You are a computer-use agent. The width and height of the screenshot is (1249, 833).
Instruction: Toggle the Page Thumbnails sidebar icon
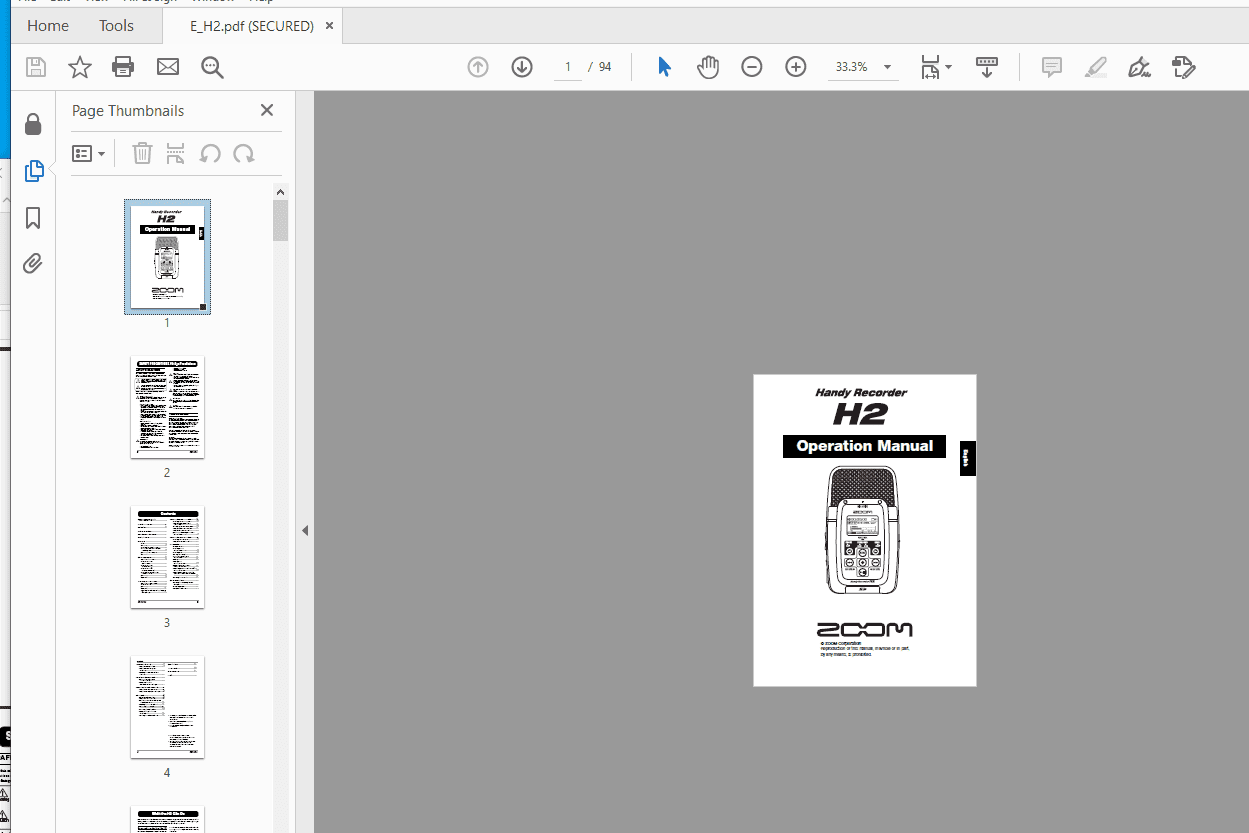tap(33, 171)
